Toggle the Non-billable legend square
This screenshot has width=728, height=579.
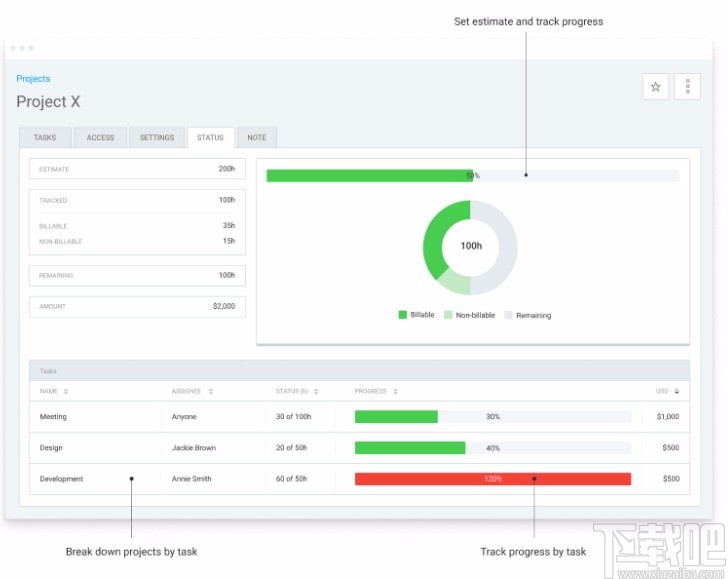point(448,315)
